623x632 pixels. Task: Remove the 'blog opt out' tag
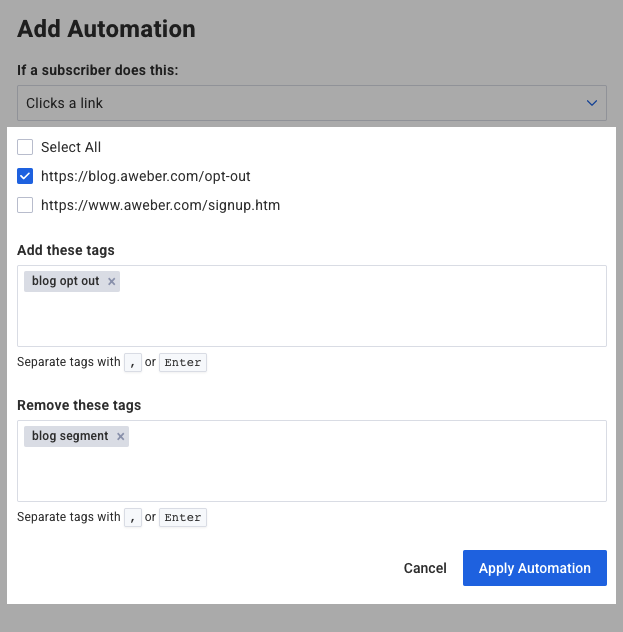[112, 282]
